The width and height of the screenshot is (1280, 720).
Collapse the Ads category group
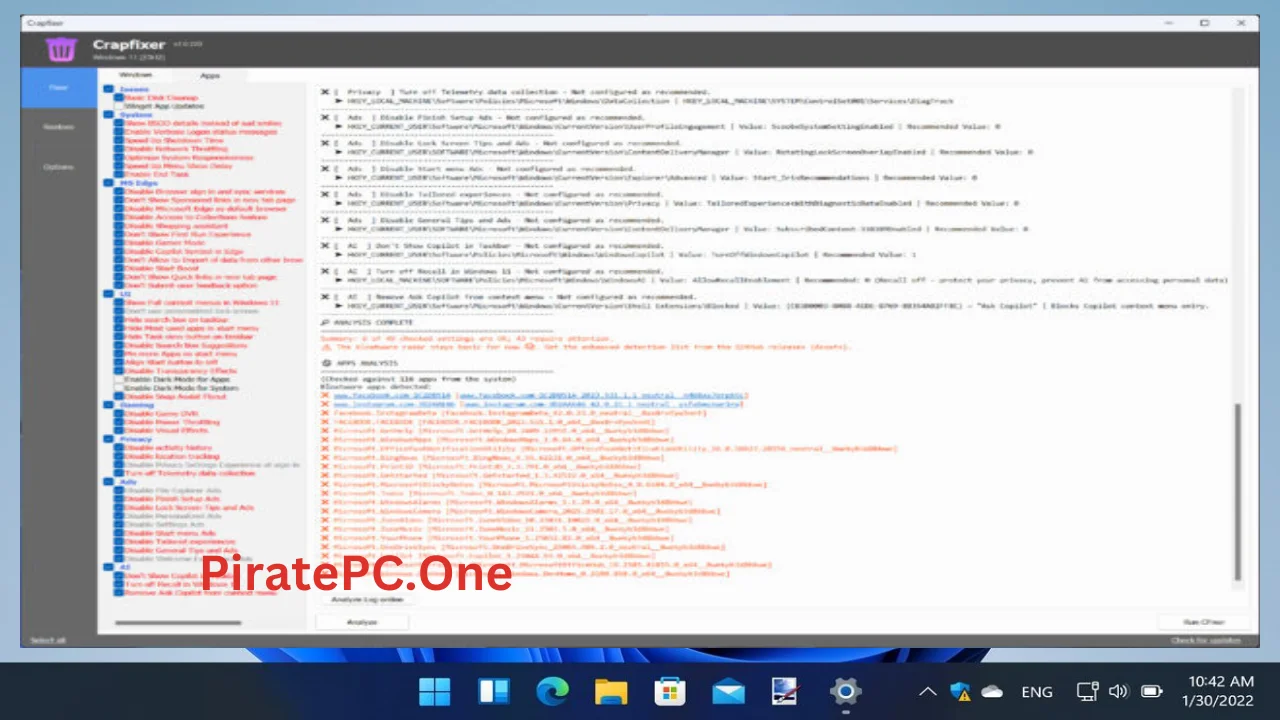[x=109, y=482]
